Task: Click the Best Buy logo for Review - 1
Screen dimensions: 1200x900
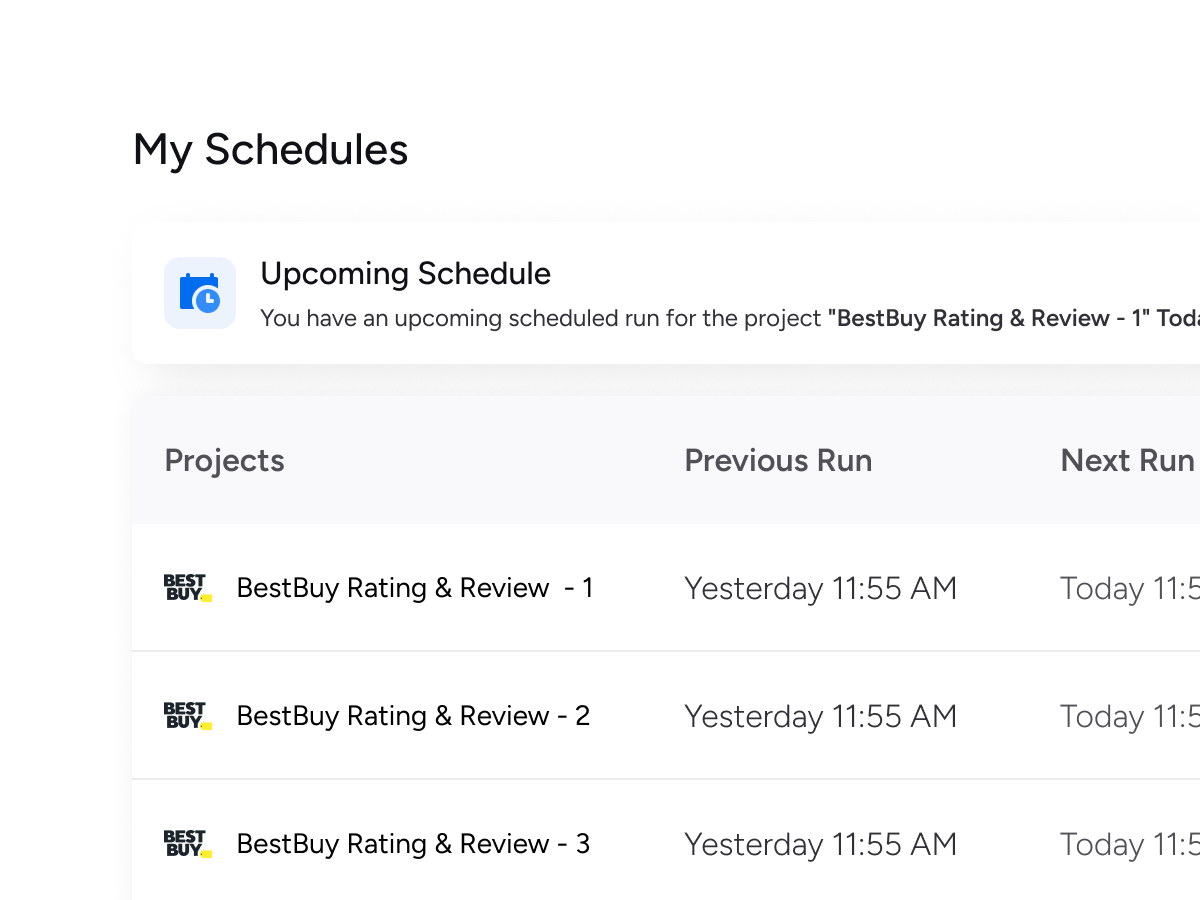Action: (x=187, y=588)
